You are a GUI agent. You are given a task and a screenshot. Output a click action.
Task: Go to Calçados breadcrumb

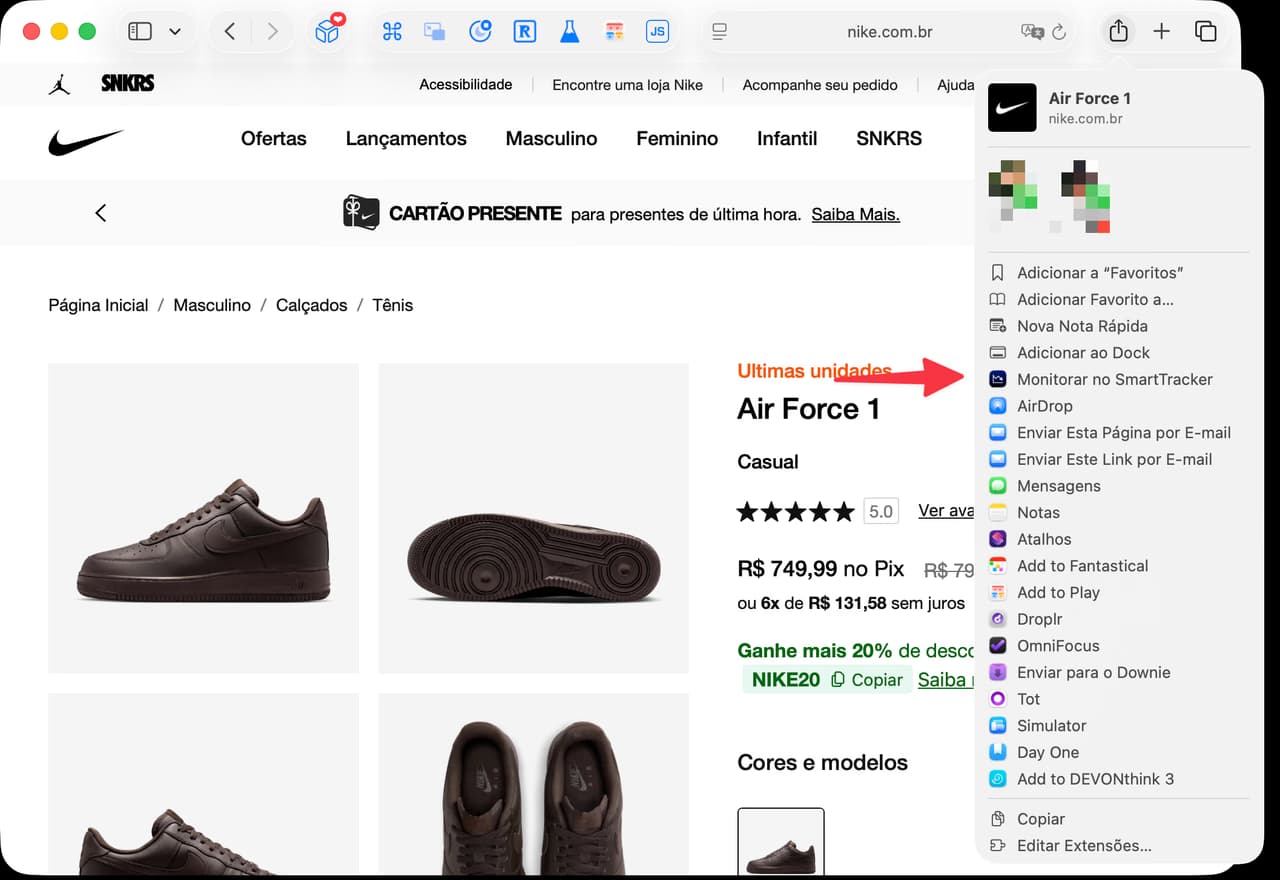click(312, 305)
